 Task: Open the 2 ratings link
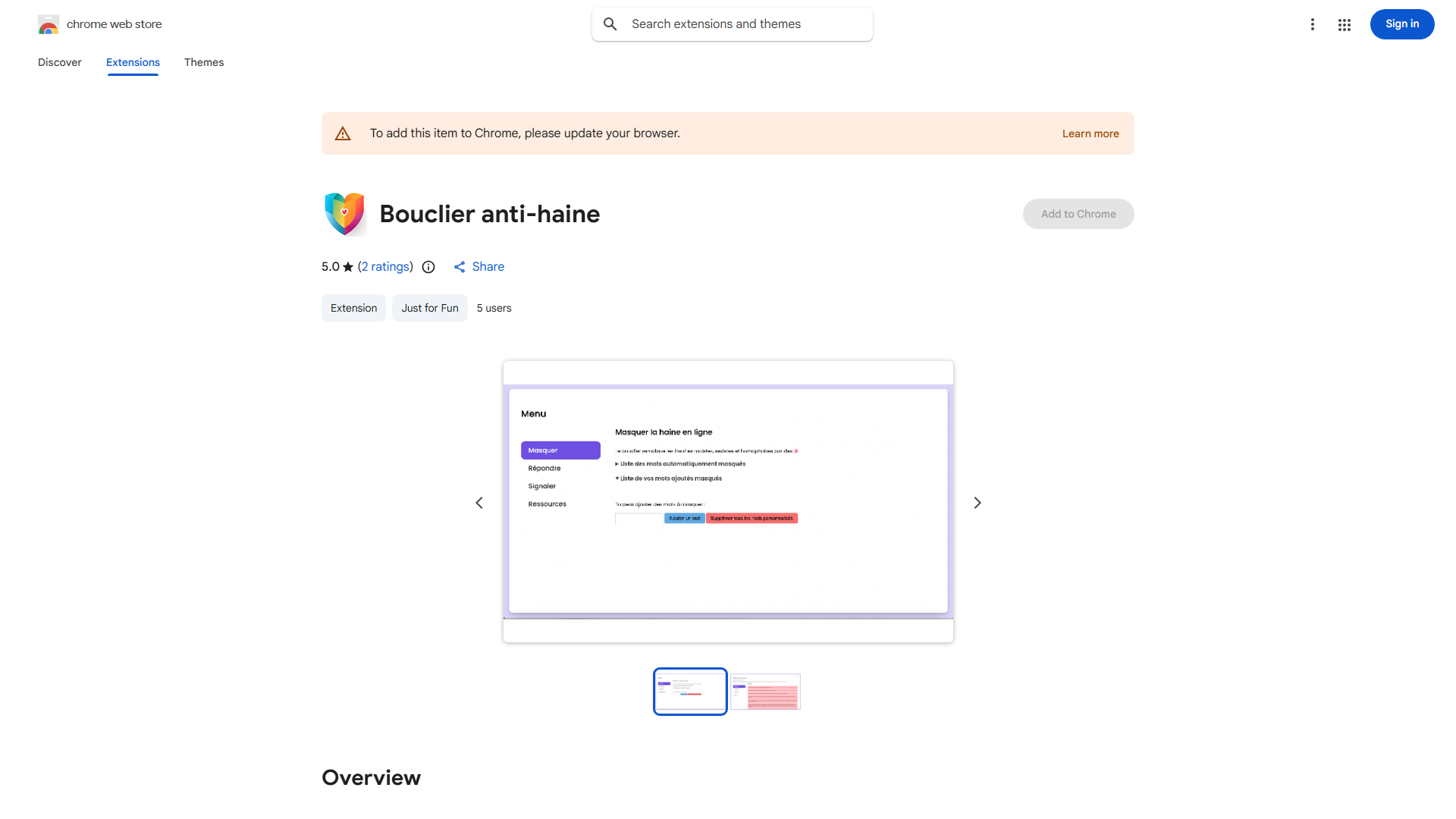pyautogui.click(x=385, y=267)
